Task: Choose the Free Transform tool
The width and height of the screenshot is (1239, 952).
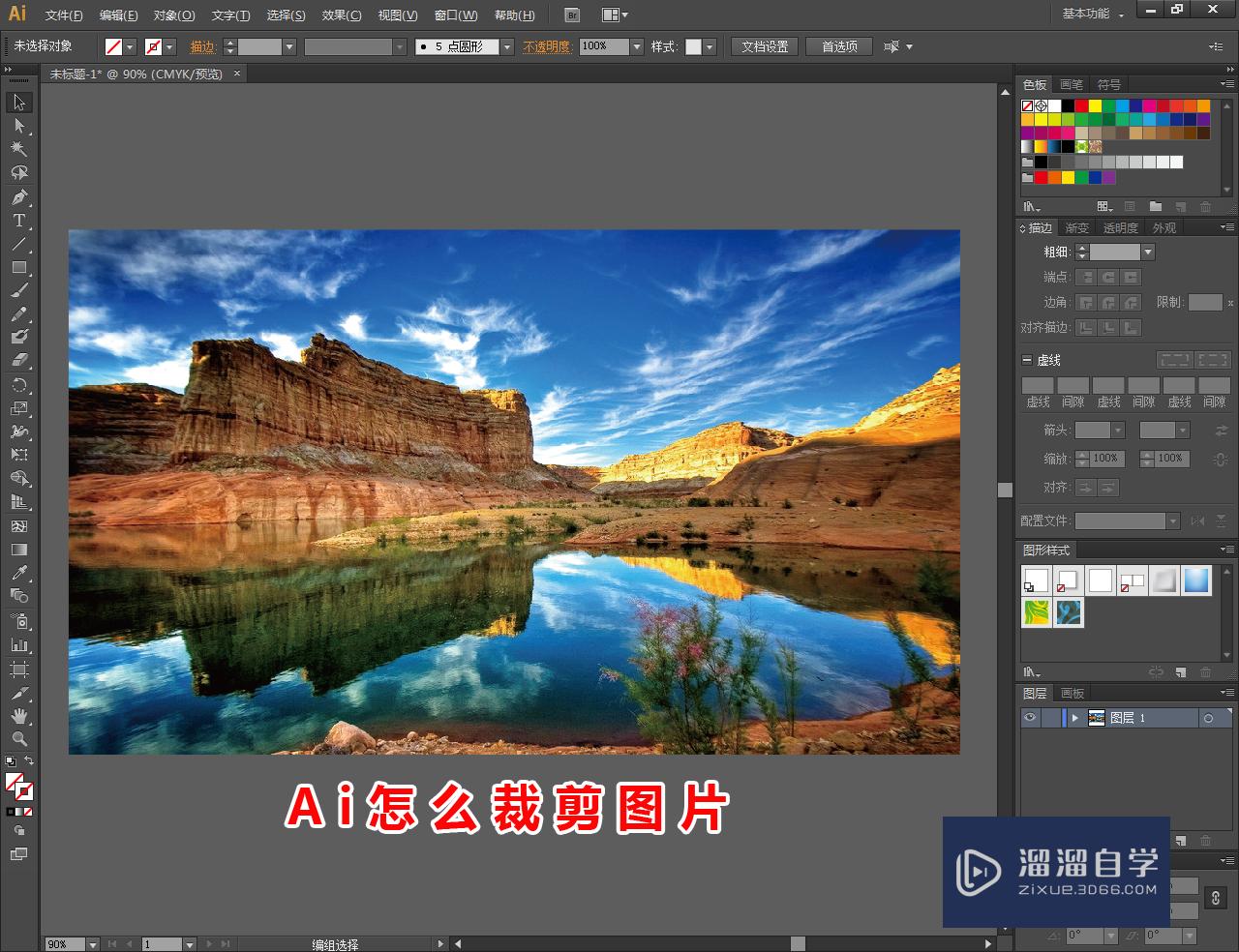Action: point(19,455)
